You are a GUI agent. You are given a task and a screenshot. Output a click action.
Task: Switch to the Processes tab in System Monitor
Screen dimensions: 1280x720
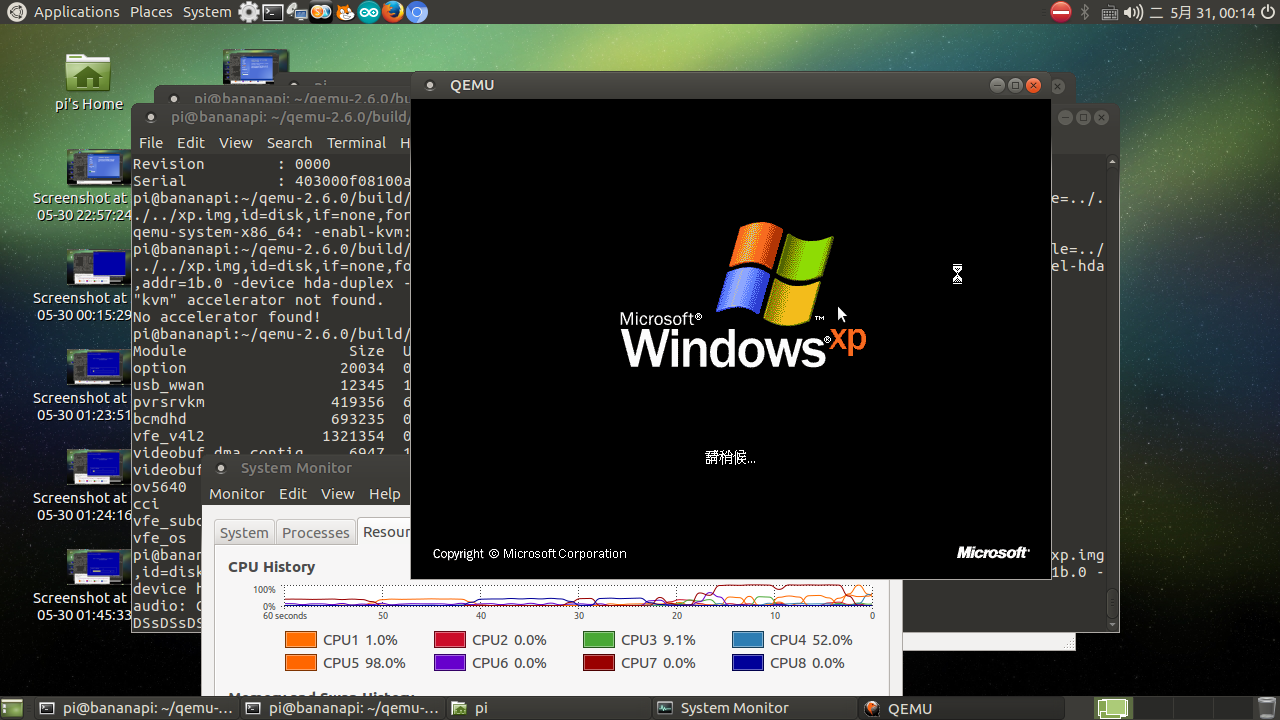click(x=316, y=533)
